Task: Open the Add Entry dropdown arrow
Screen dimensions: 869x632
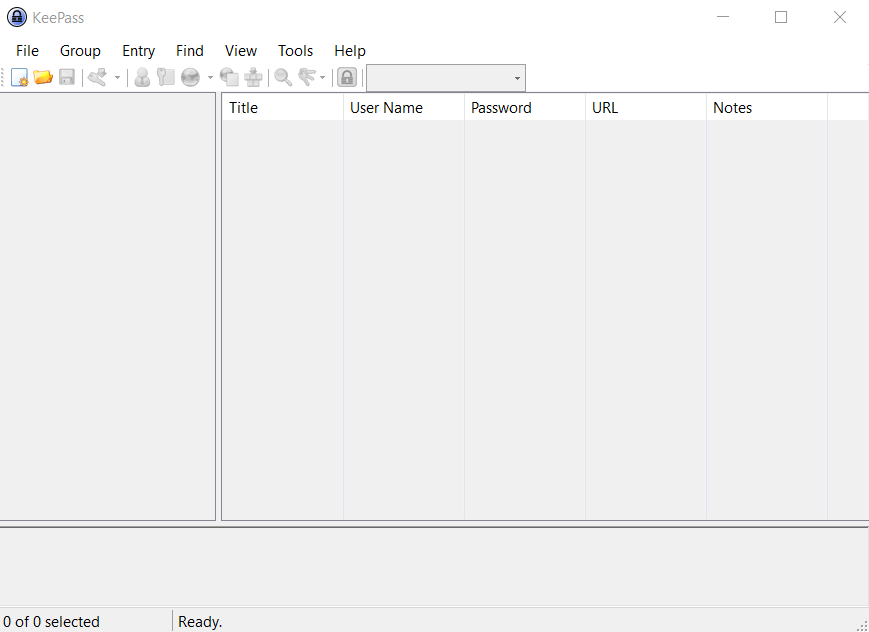Action: click(116, 77)
